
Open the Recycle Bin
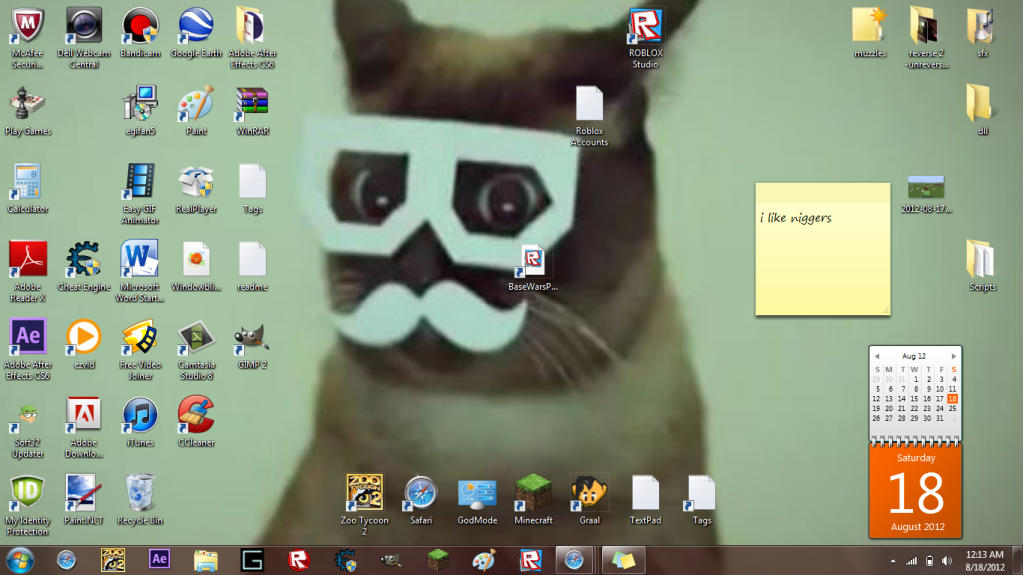click(x=140, y=499)
